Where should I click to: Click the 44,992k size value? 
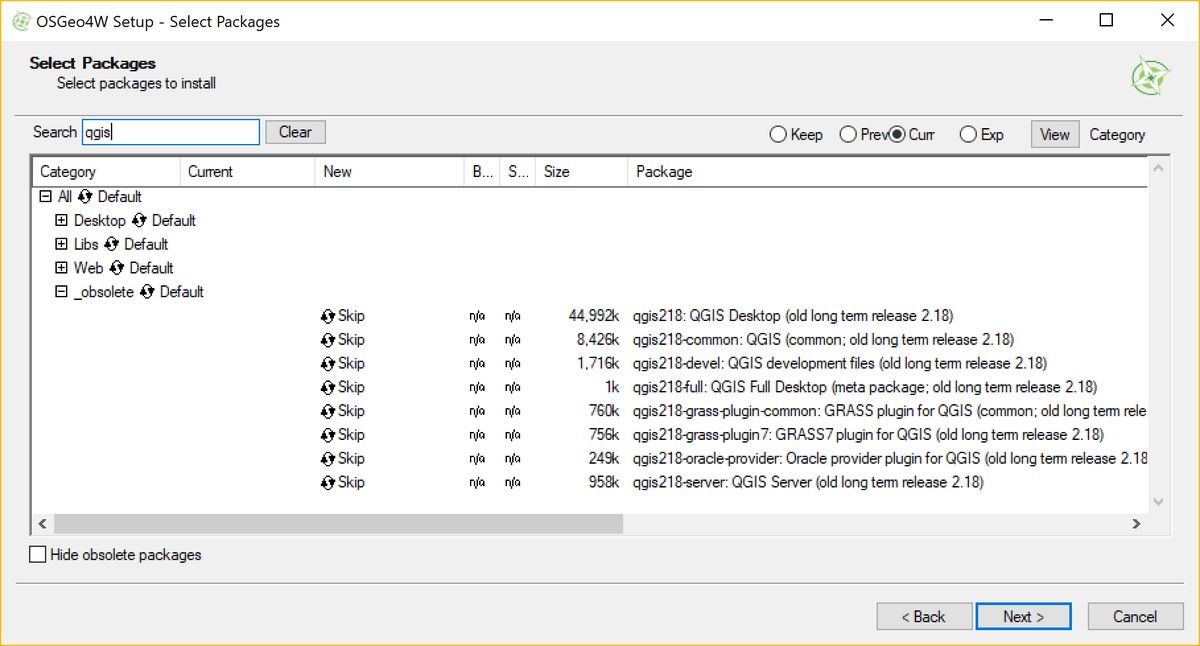coord(594,316)
